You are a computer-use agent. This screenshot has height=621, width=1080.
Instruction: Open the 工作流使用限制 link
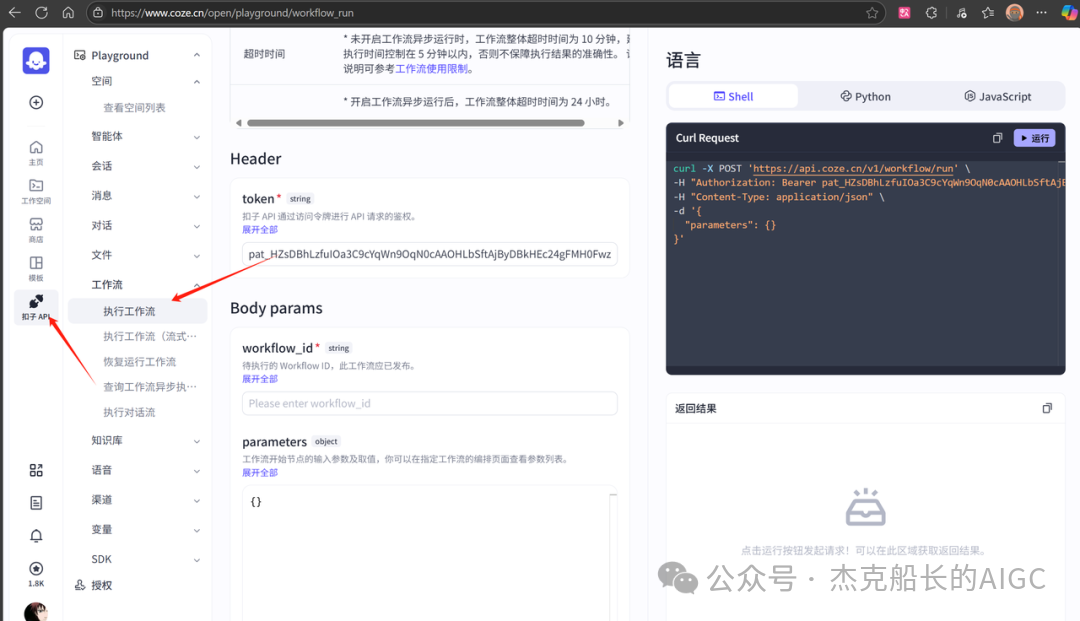[x=432, y=69]
